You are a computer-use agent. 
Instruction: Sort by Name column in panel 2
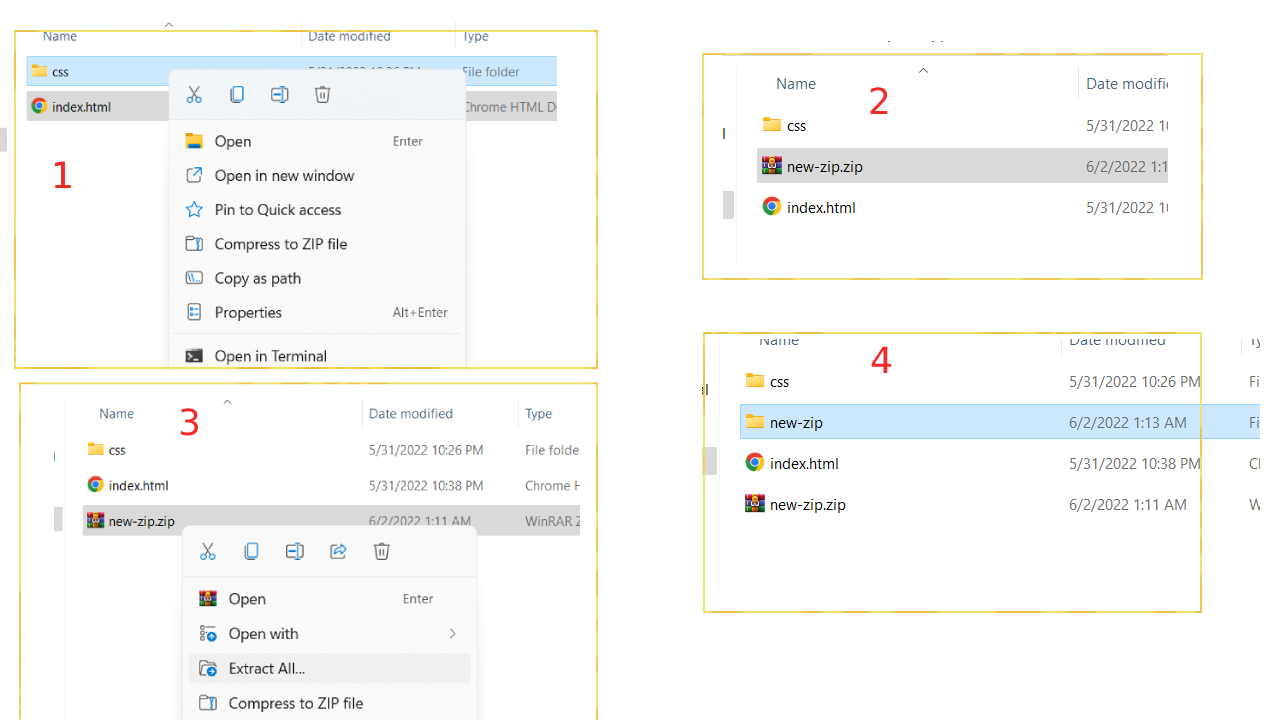[796, 84]
